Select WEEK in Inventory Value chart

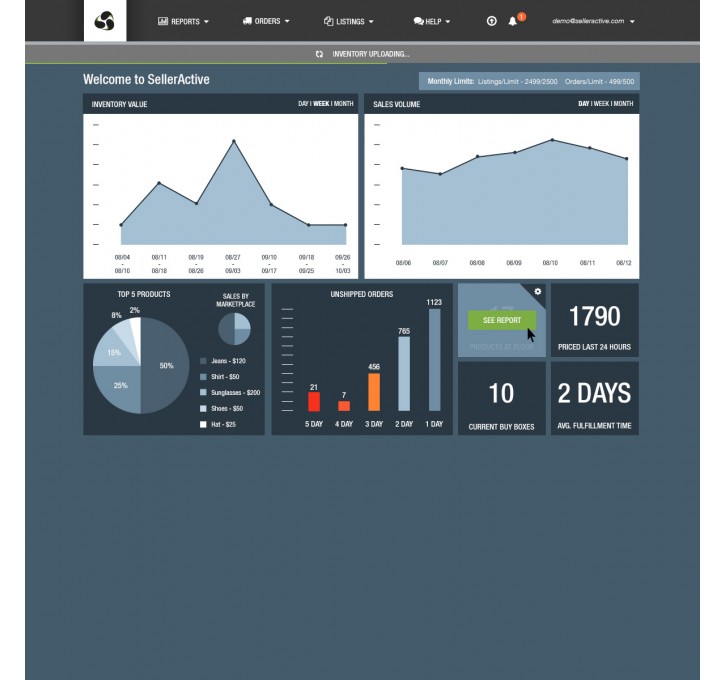[x=321, y=104]
